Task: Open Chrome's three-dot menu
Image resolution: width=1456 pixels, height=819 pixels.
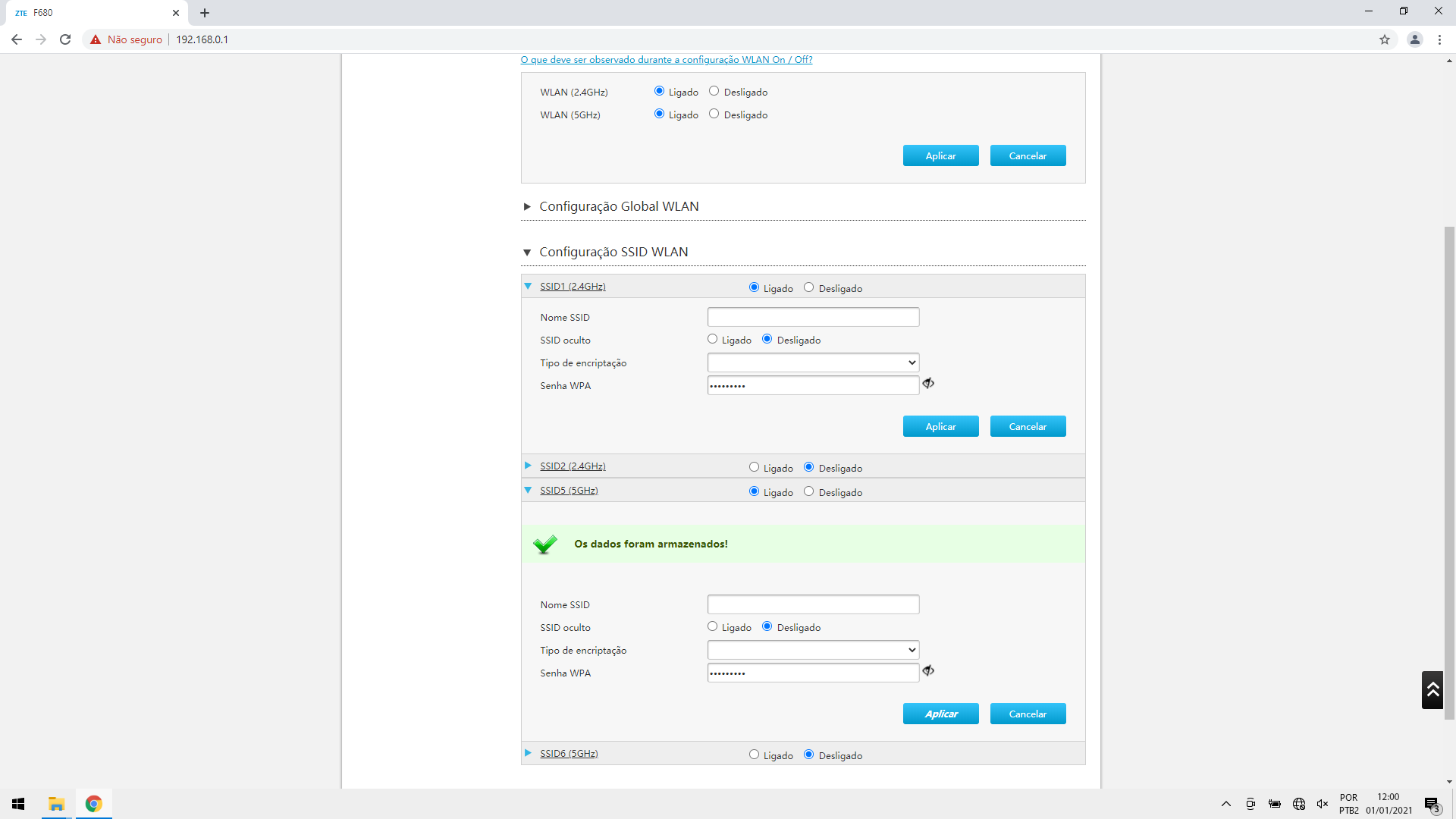Action: 1439,39
